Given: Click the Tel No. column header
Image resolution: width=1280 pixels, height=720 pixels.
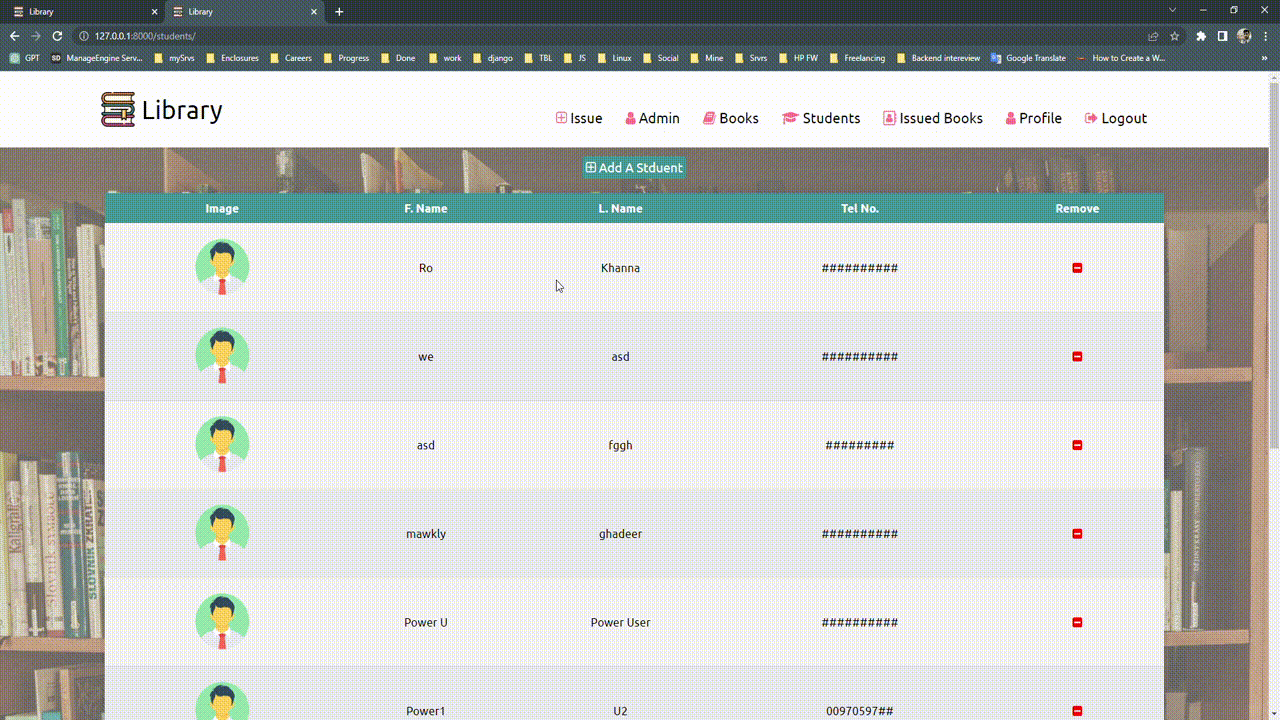Looking at the screenshot, I should [x=860, y=209].
